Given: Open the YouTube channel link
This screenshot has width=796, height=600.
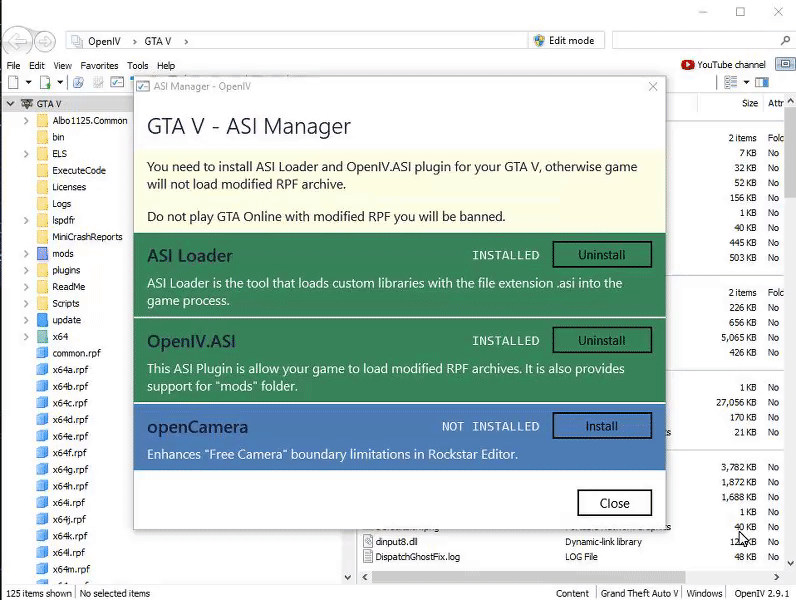Looking at the screenshot, I should (x=723, y=65).
